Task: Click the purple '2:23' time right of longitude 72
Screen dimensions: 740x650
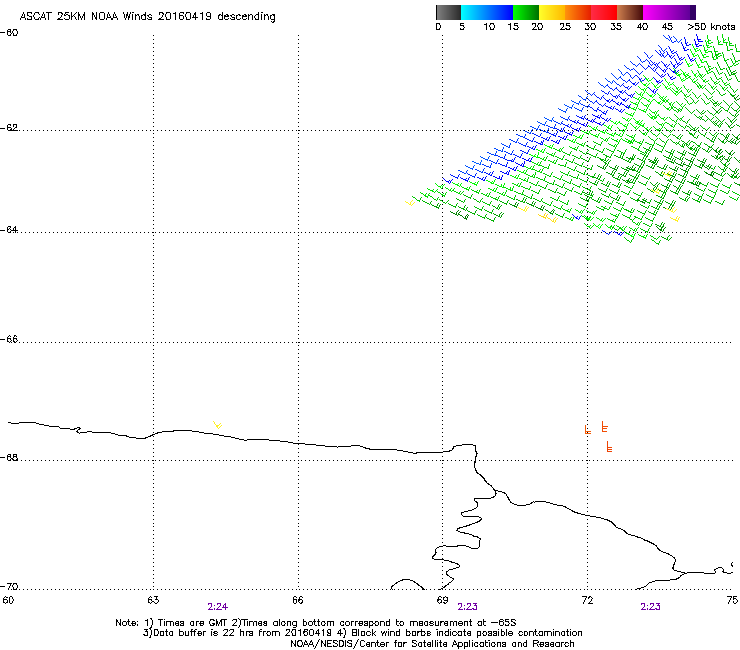Action: [650, 607]
